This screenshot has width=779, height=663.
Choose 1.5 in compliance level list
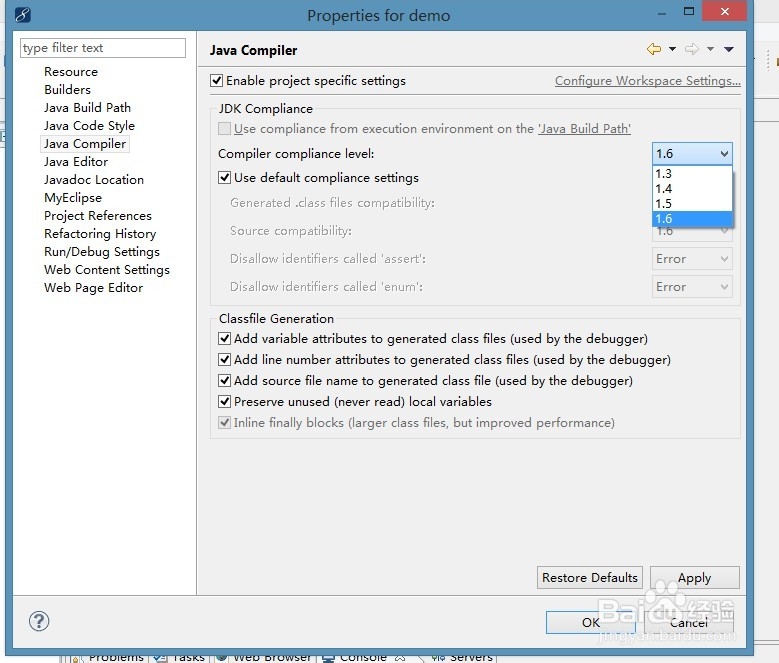pyautogui.click(x=692, y=204)
